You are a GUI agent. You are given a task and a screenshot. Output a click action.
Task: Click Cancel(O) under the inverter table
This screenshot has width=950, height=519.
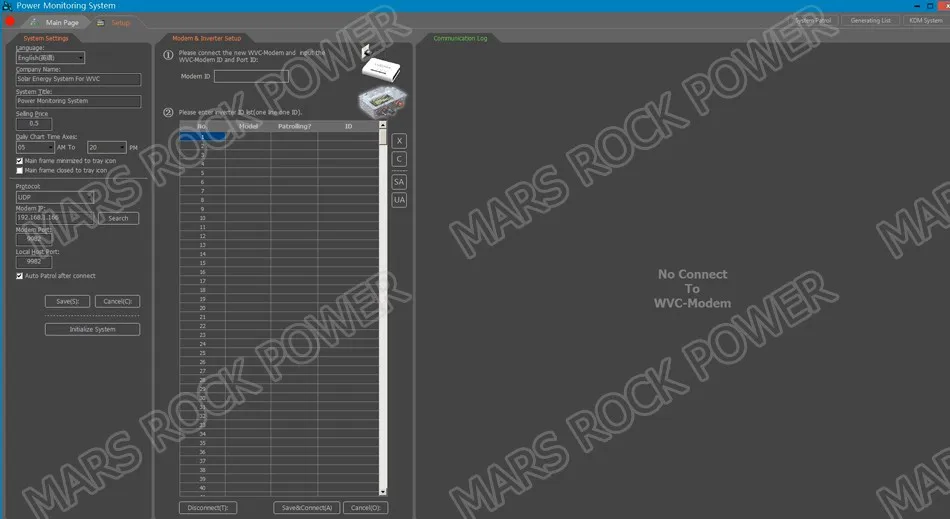pos(365,507)
